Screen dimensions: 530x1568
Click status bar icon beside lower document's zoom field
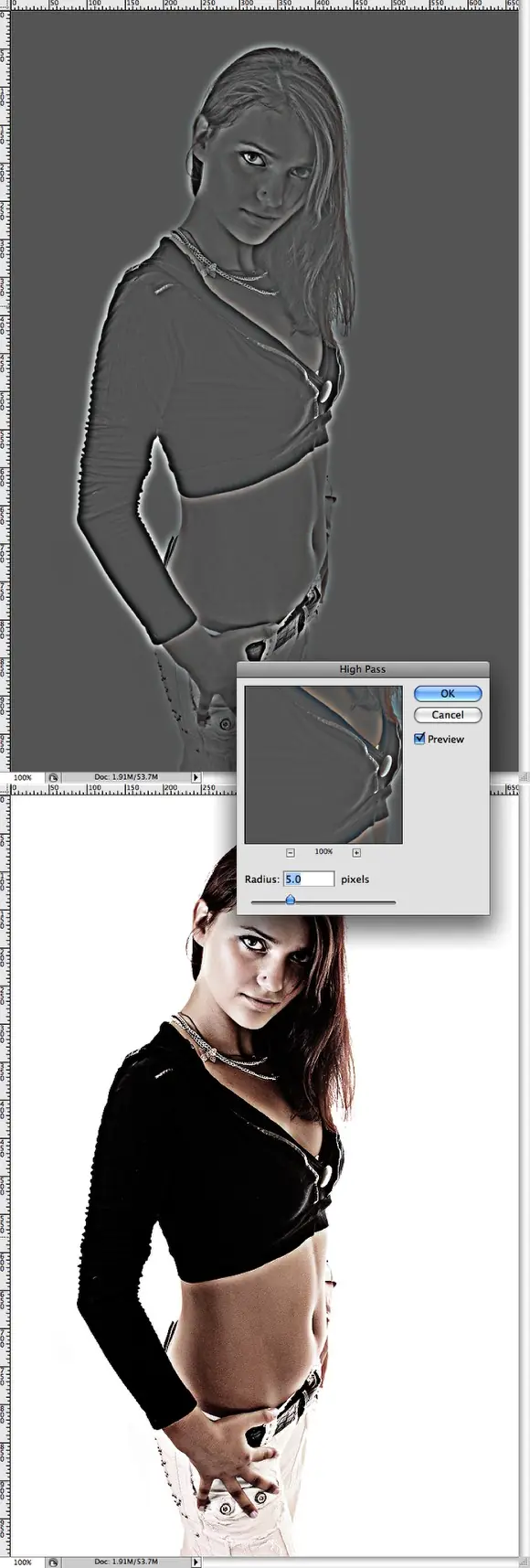(x=53, y=1563)
